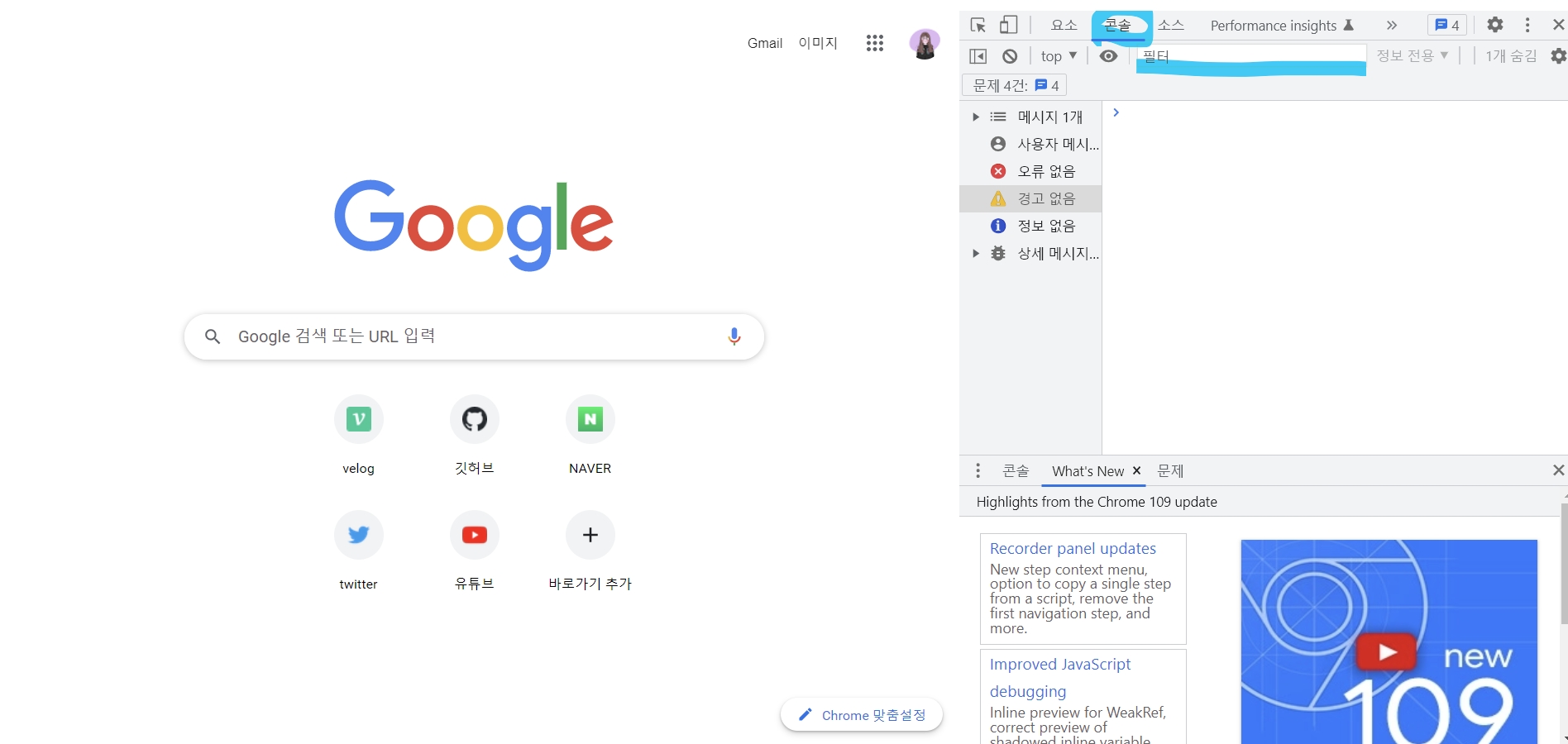The width and height of the screenshot is (1568, 744).
Task: Expand the 메시지 1개 tree item
Action: pyautogui.click(x=976, y=117)
